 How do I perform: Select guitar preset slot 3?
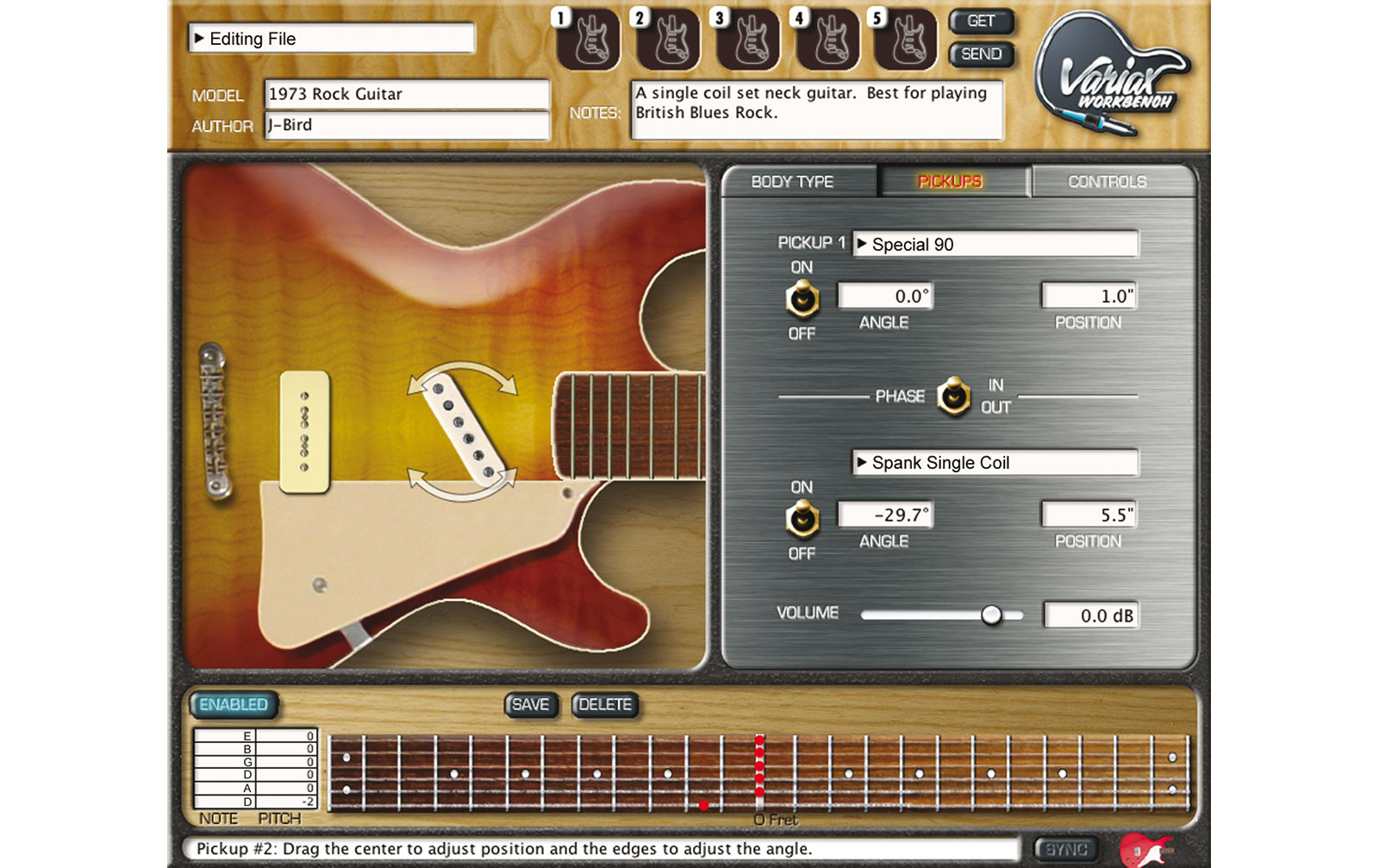[x=747, y=40]
